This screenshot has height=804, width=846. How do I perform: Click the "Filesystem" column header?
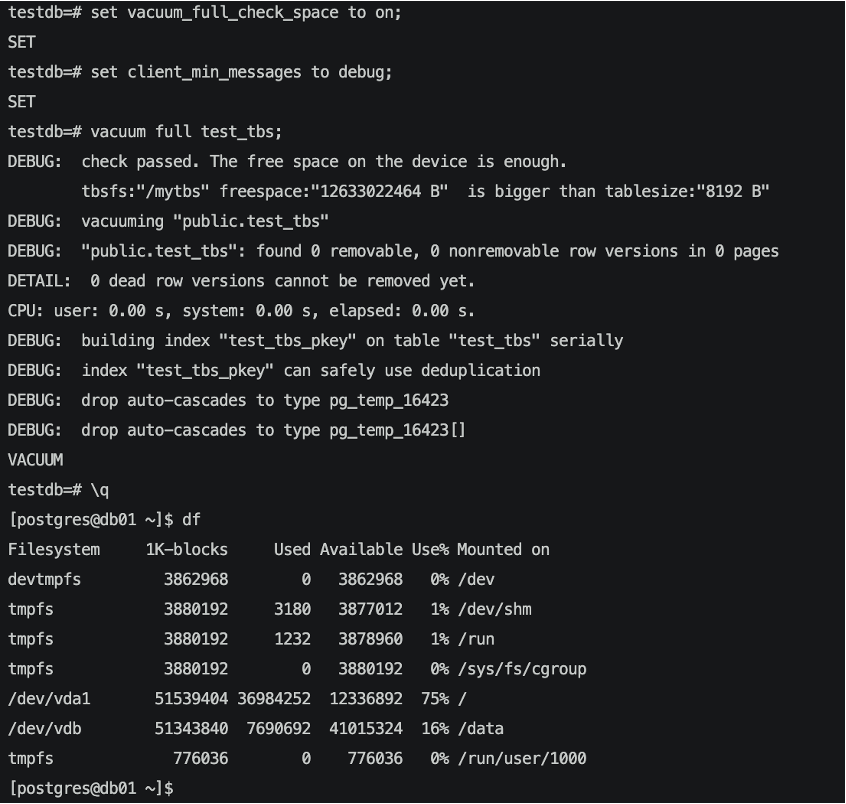click(x=54, y=549)
